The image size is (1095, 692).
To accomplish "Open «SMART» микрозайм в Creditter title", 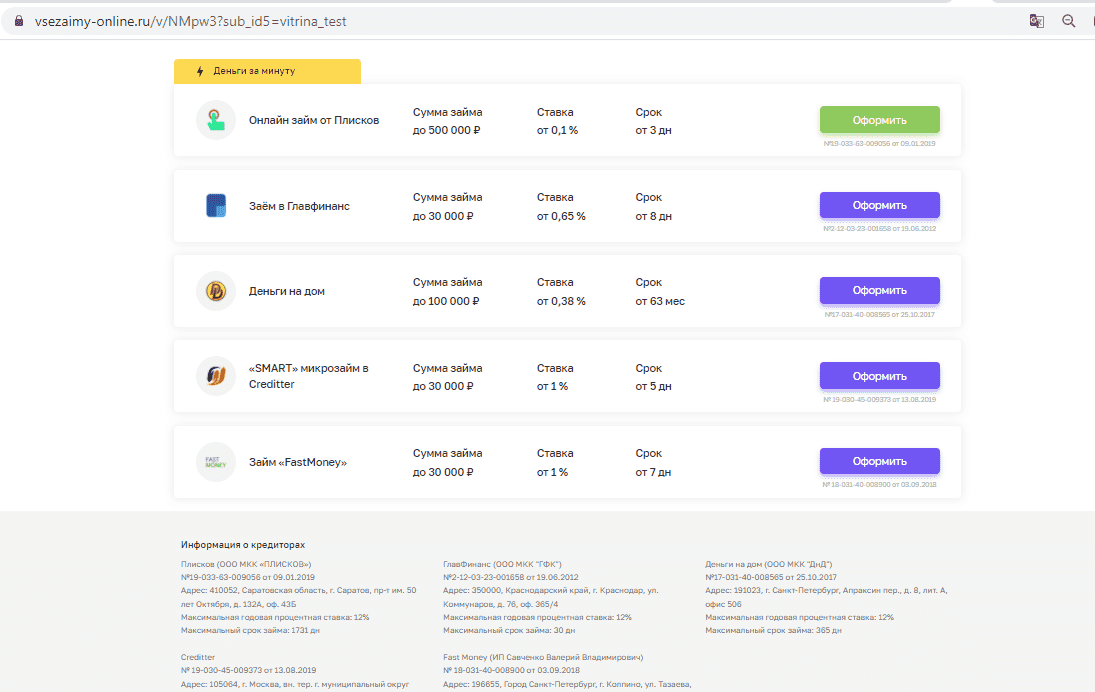I will click(x=309, y=376).
